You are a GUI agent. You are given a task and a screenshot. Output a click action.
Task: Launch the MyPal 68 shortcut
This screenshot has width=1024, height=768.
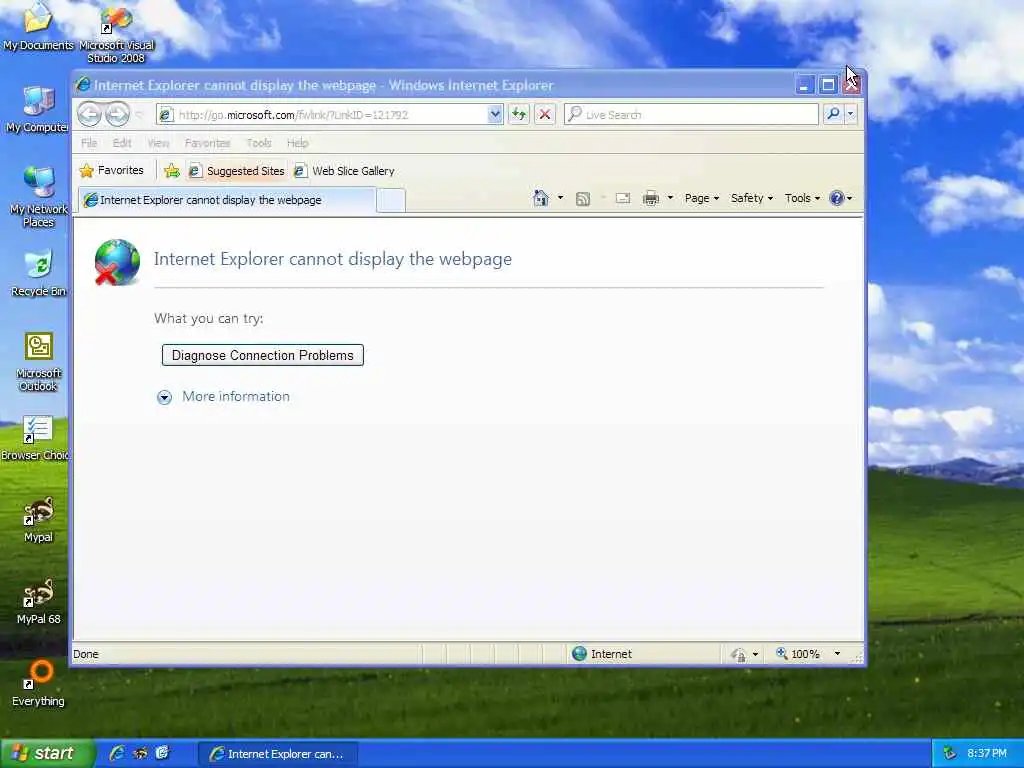38,601
